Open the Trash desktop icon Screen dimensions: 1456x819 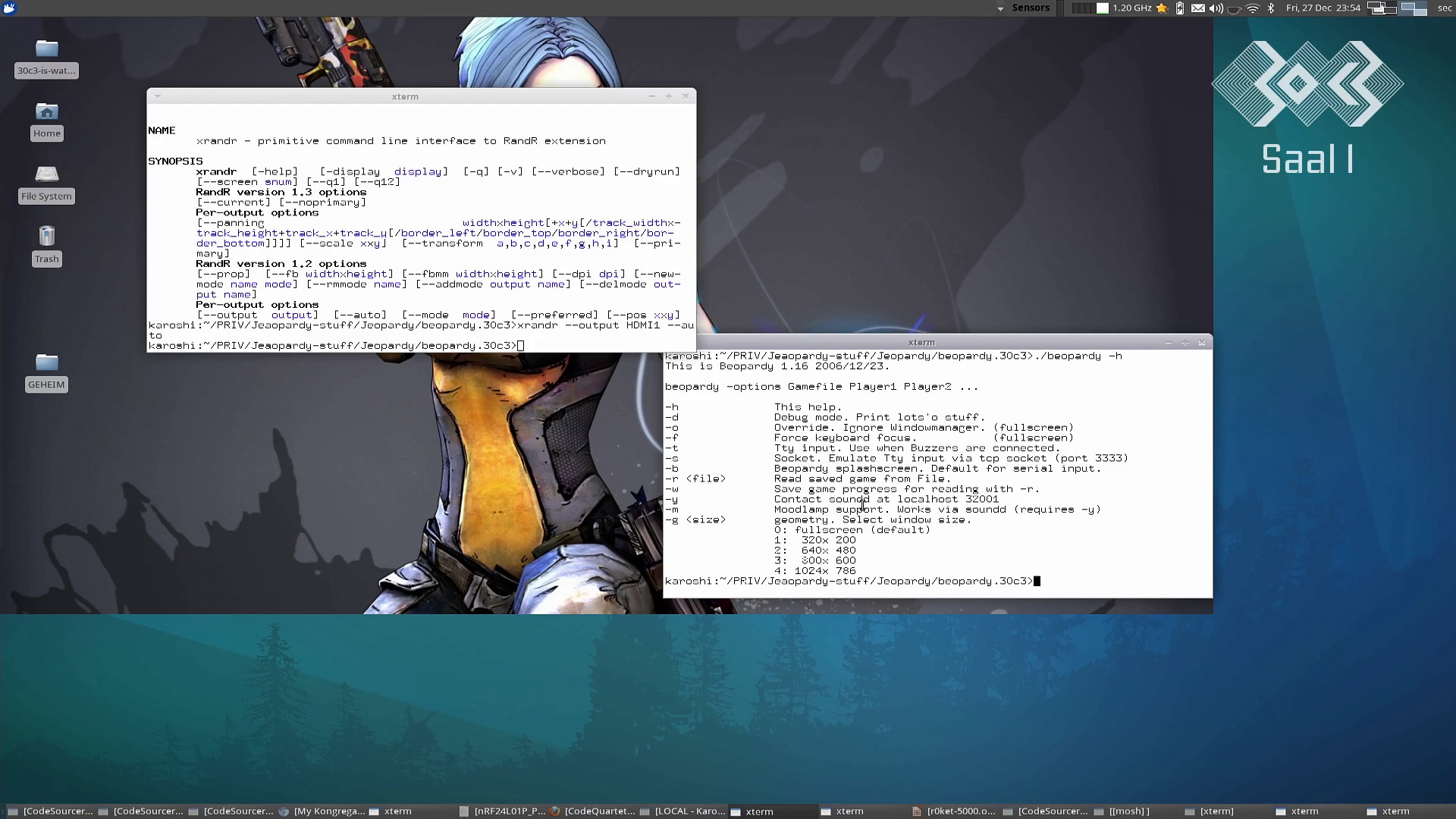tap(46, 246)
